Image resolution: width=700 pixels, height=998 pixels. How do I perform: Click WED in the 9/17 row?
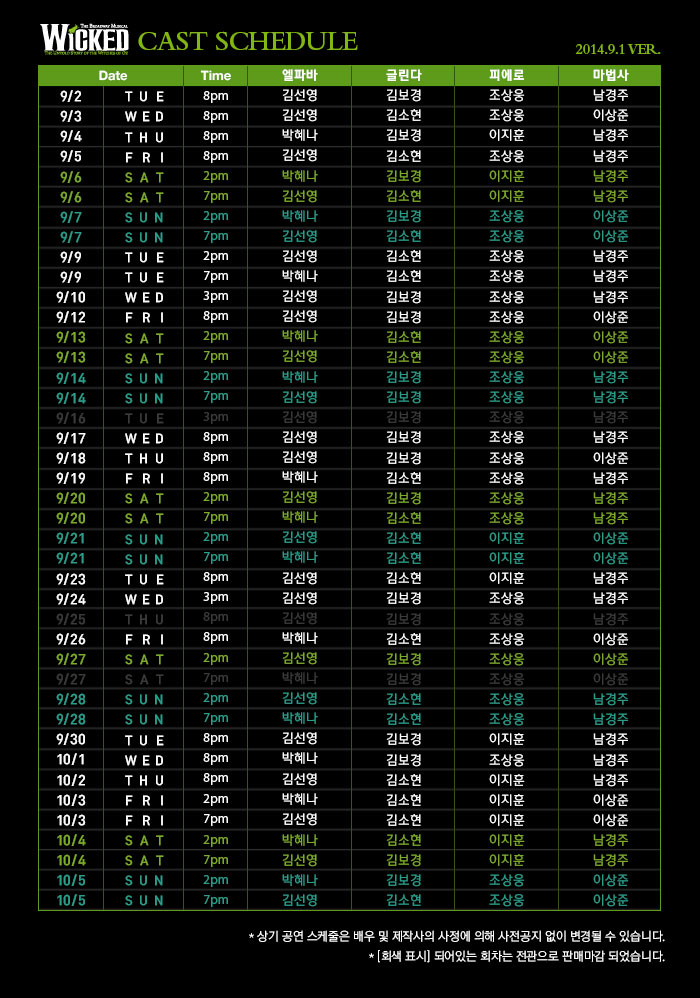pos(144,437)
